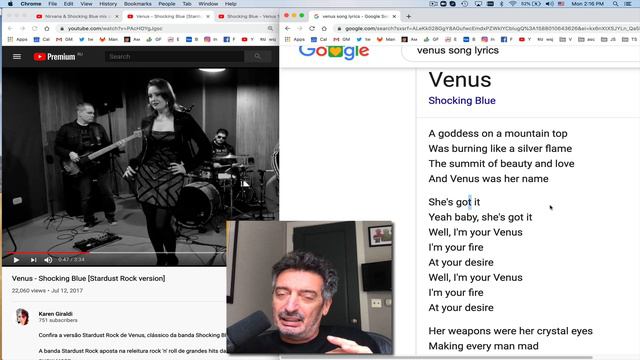Open Gmail GM bookmark in YouTube window
This screenshot has height=360, width=640.
64,40
